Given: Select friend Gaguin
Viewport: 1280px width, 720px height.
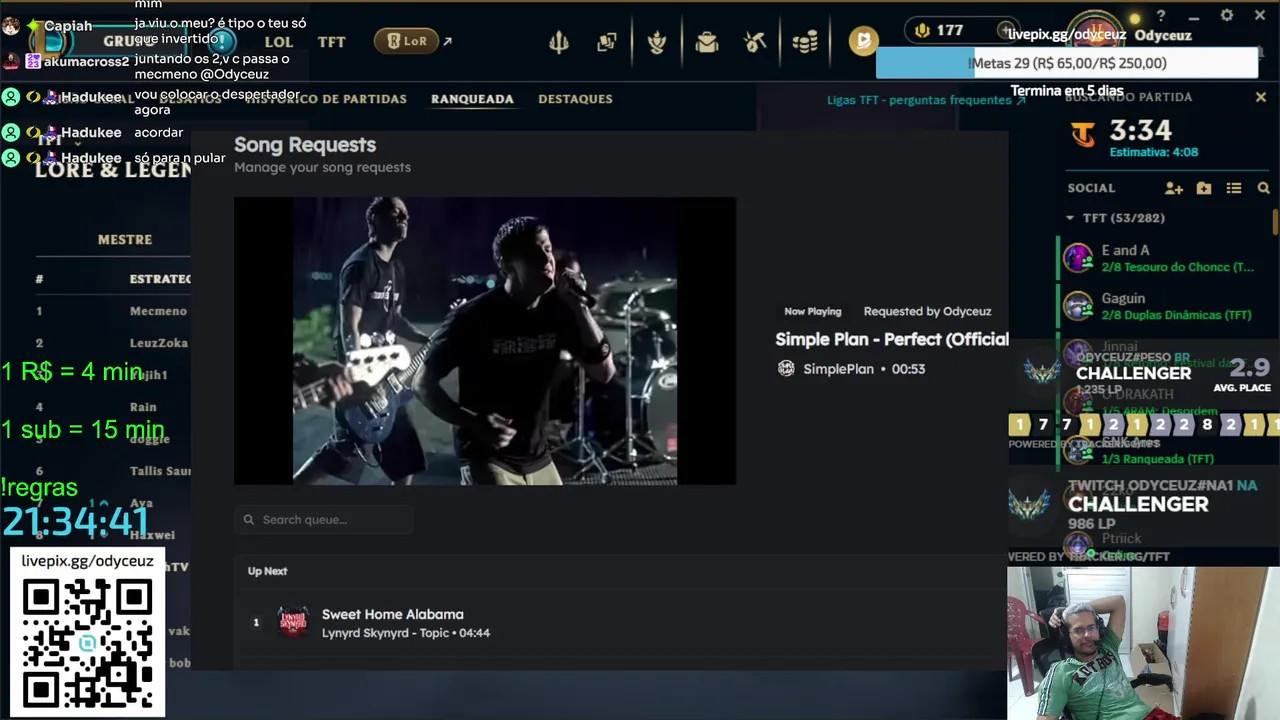Looking at the screenshot, I should tap(1160, 306).
